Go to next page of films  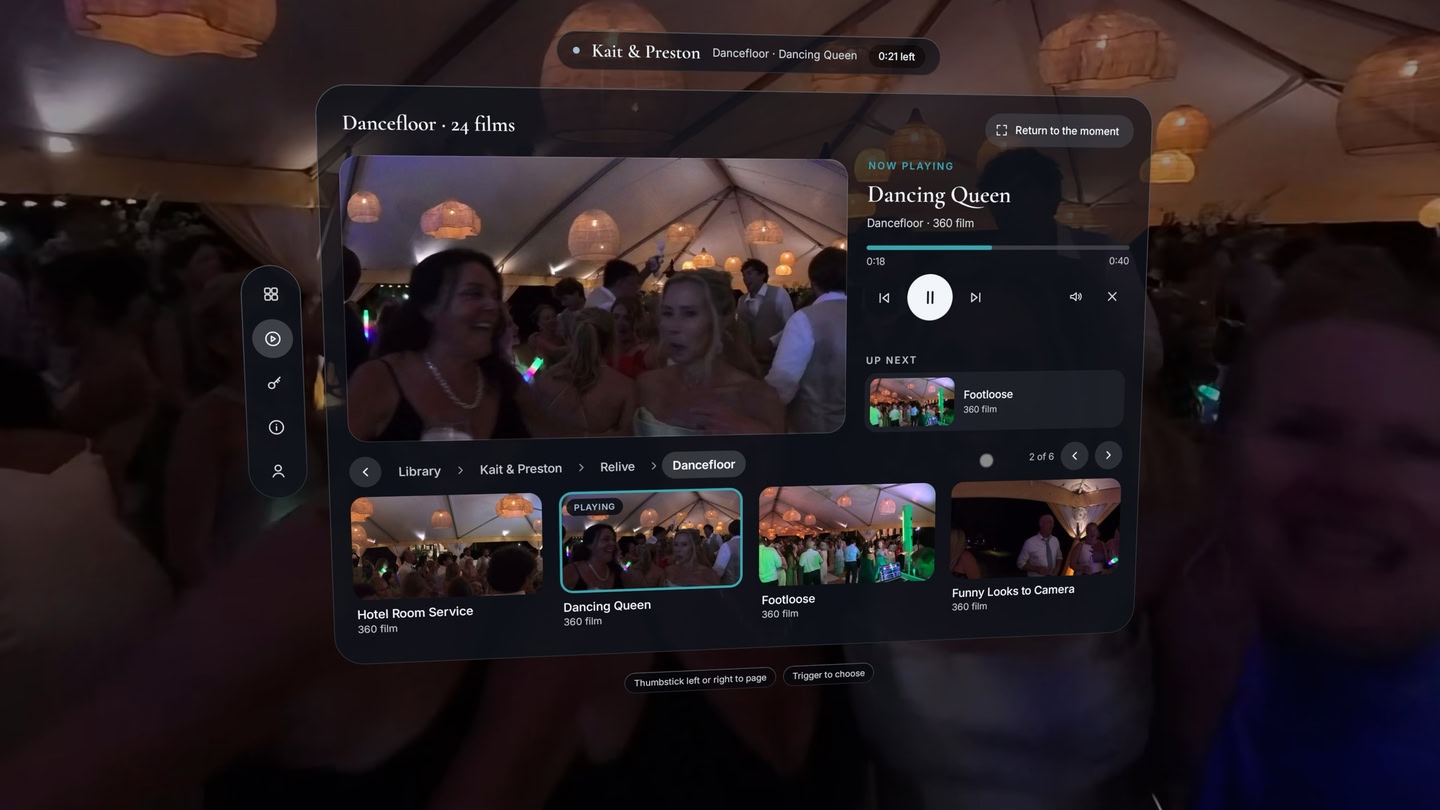(x=1108, y=455)
